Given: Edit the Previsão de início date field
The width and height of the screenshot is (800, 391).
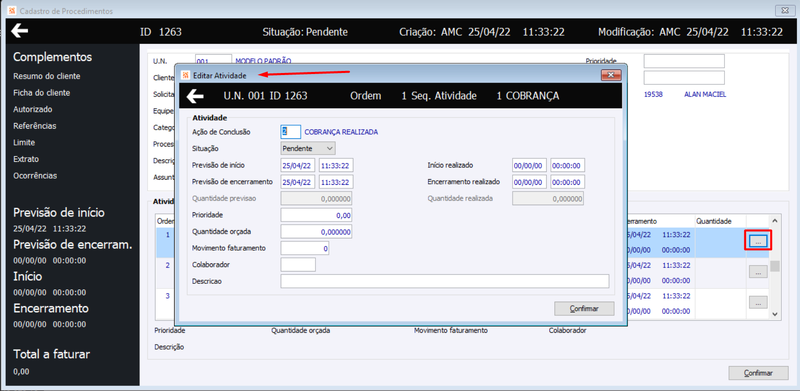Looking at the screenshot, I should point(298,165).
